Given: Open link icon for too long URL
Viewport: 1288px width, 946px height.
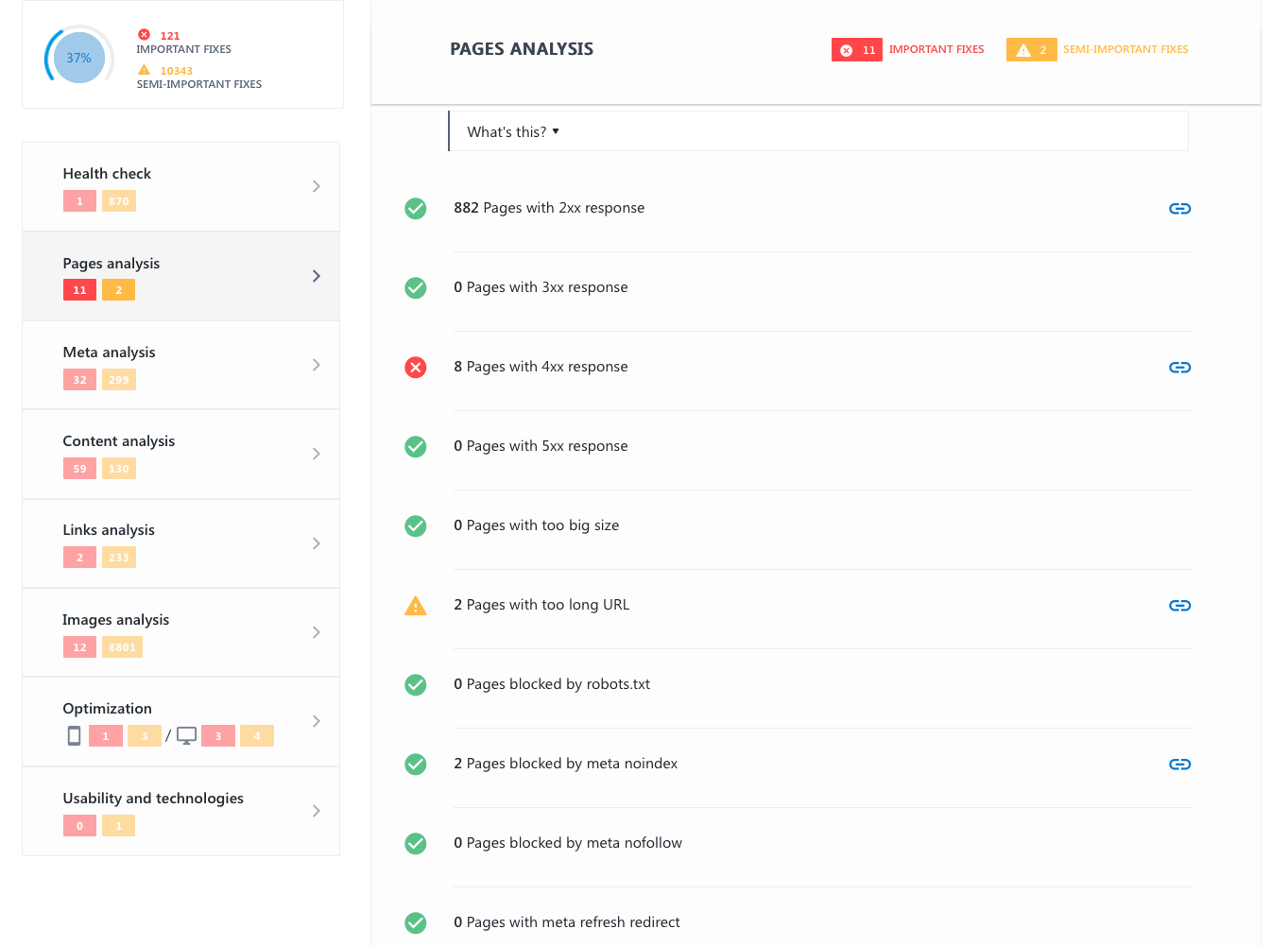Looking at the screenshot, I should pos(1179,606).
